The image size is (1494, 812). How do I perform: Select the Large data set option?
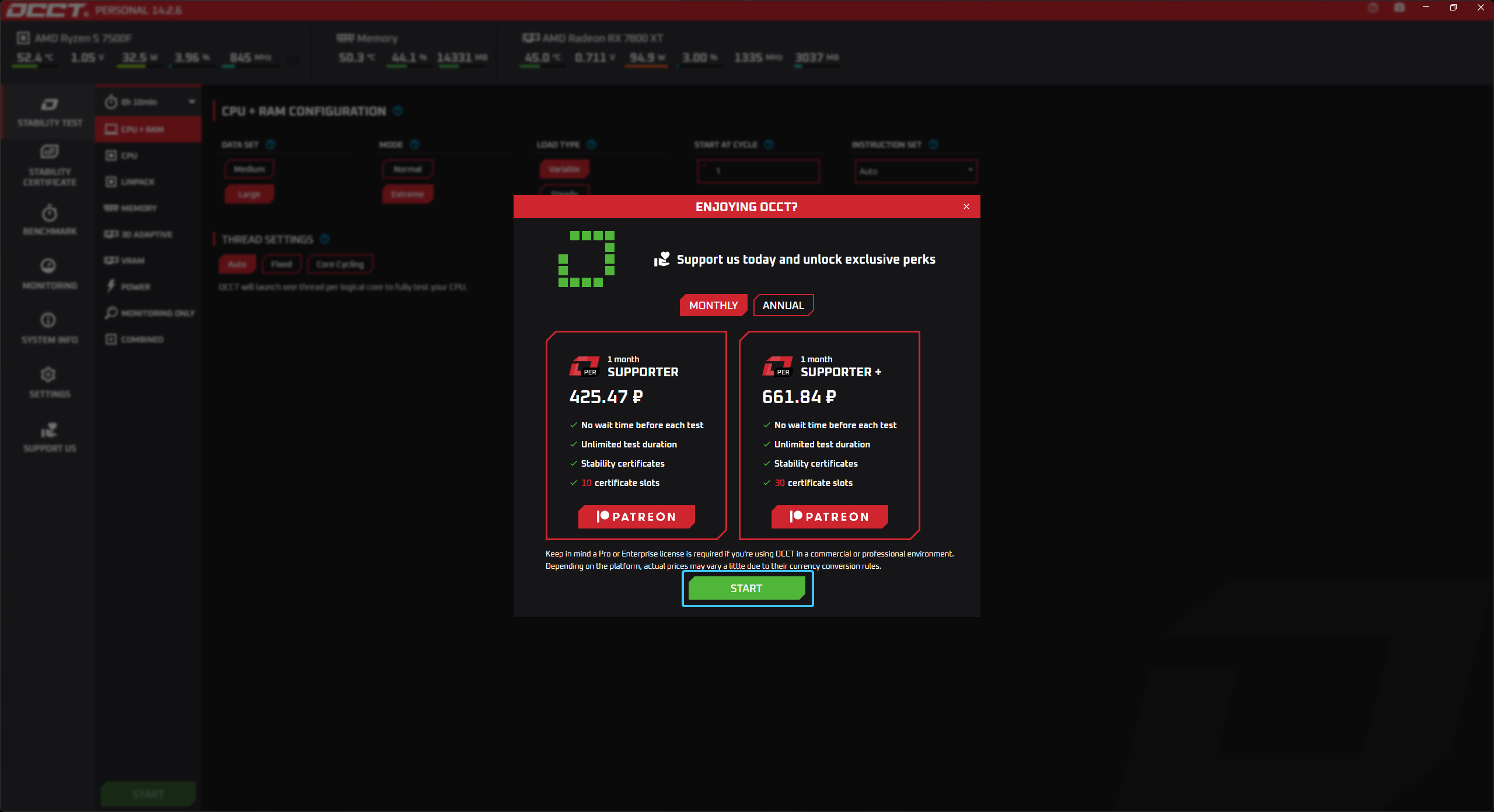coord(249,194)
